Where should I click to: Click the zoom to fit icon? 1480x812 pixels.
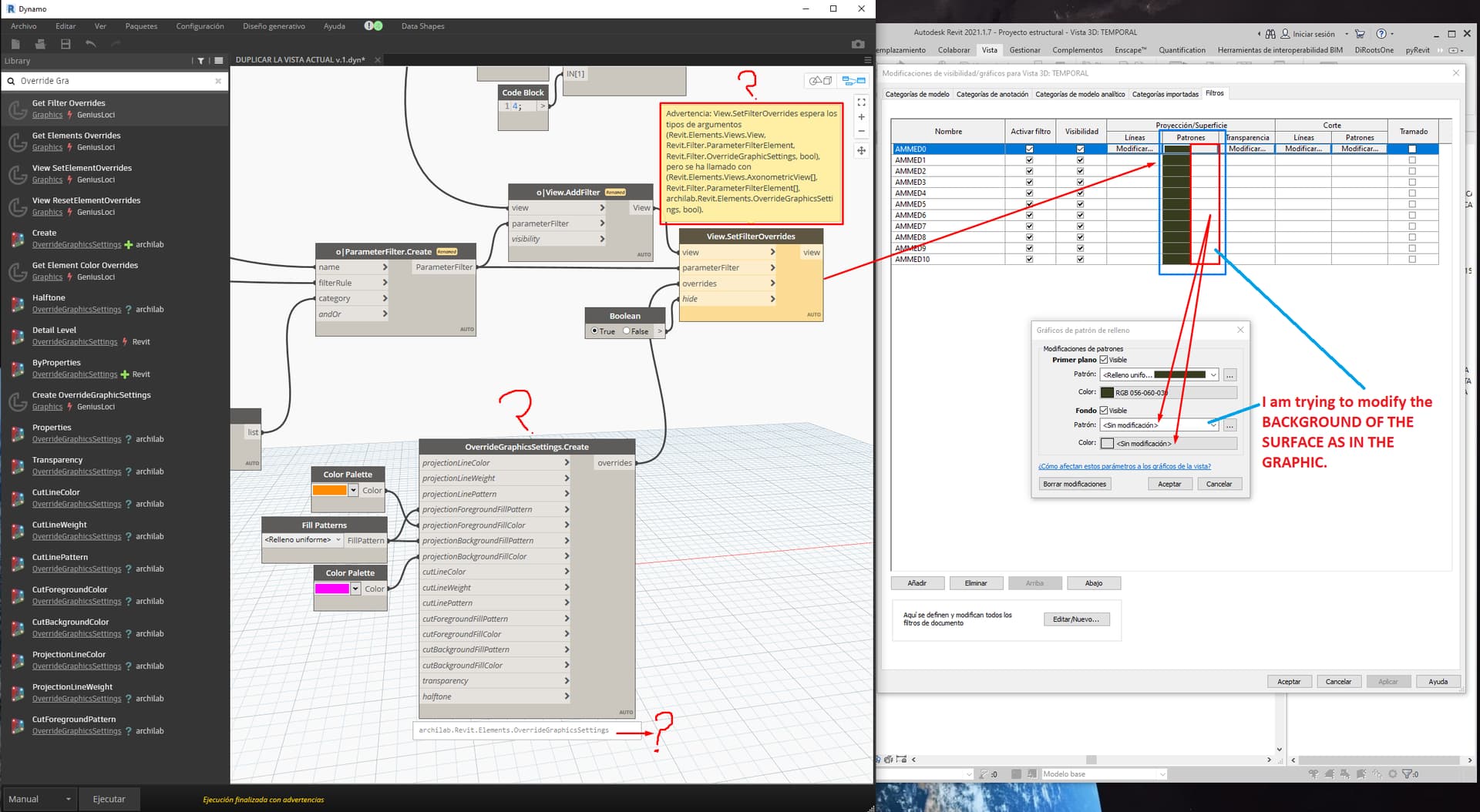click(861, 102)
